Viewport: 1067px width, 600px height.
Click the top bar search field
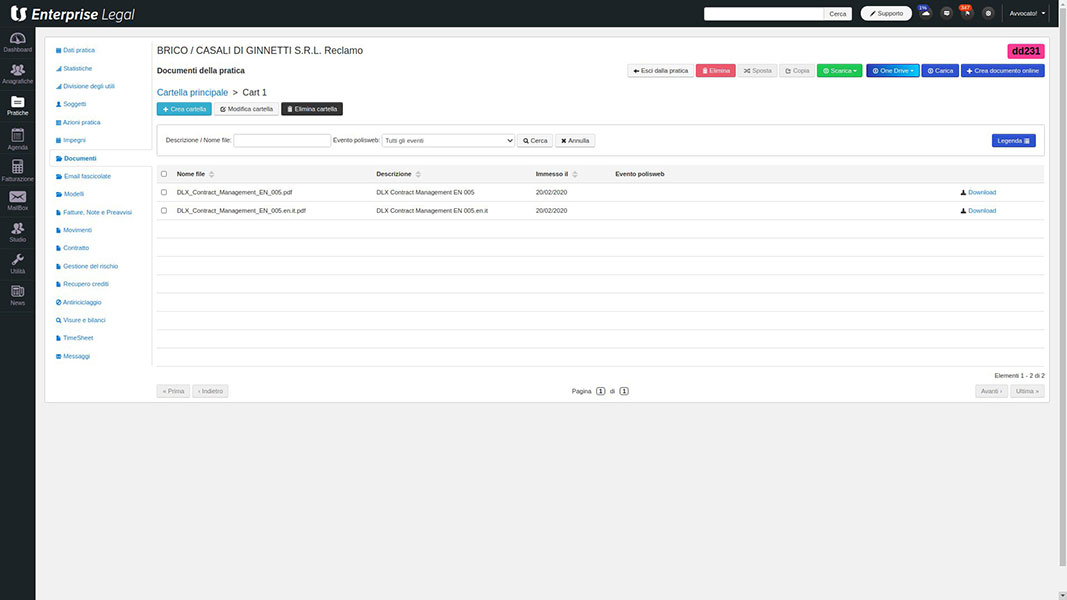tap(764, 14)
